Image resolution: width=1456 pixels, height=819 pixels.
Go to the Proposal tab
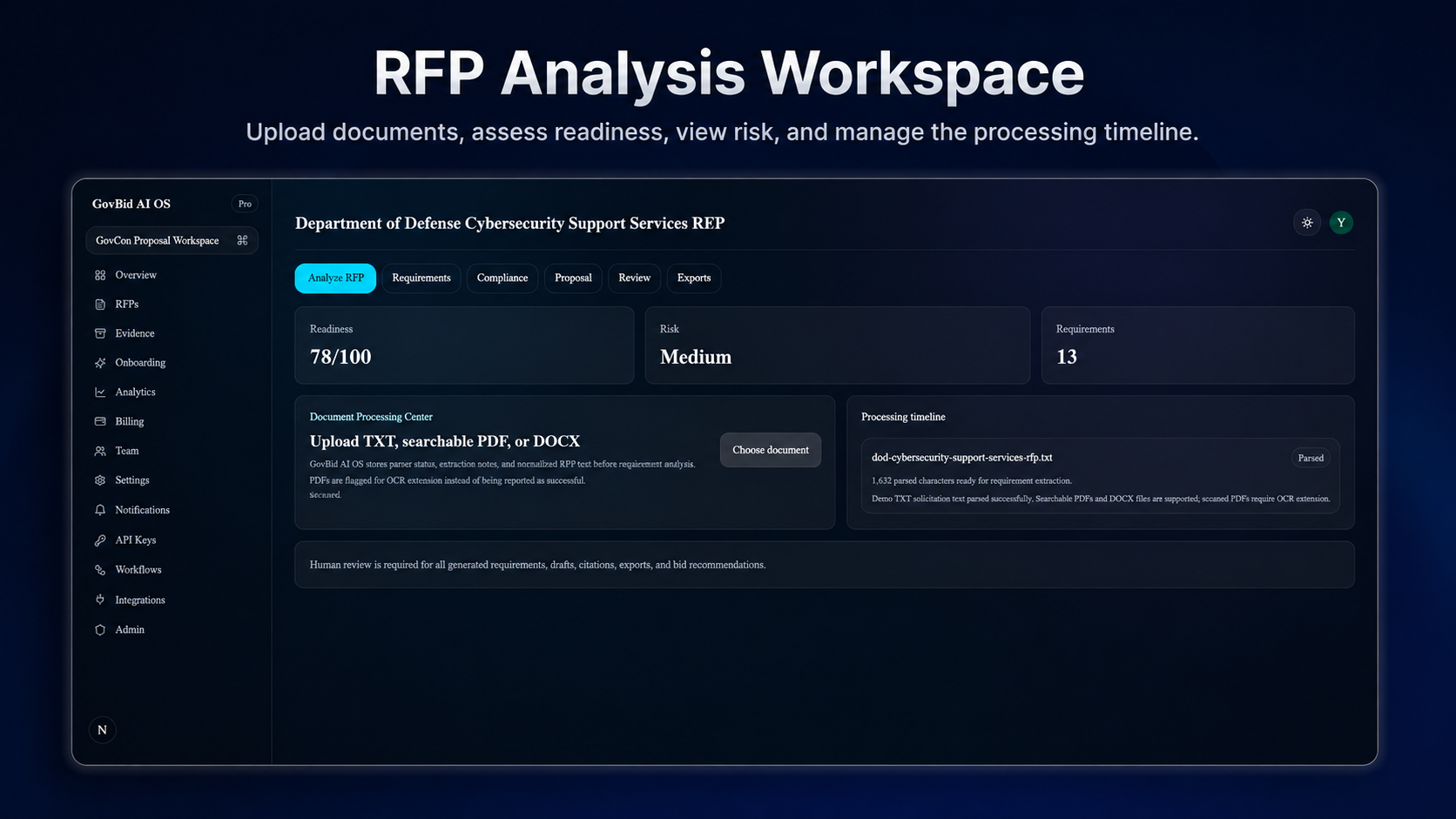click(573, 279)
